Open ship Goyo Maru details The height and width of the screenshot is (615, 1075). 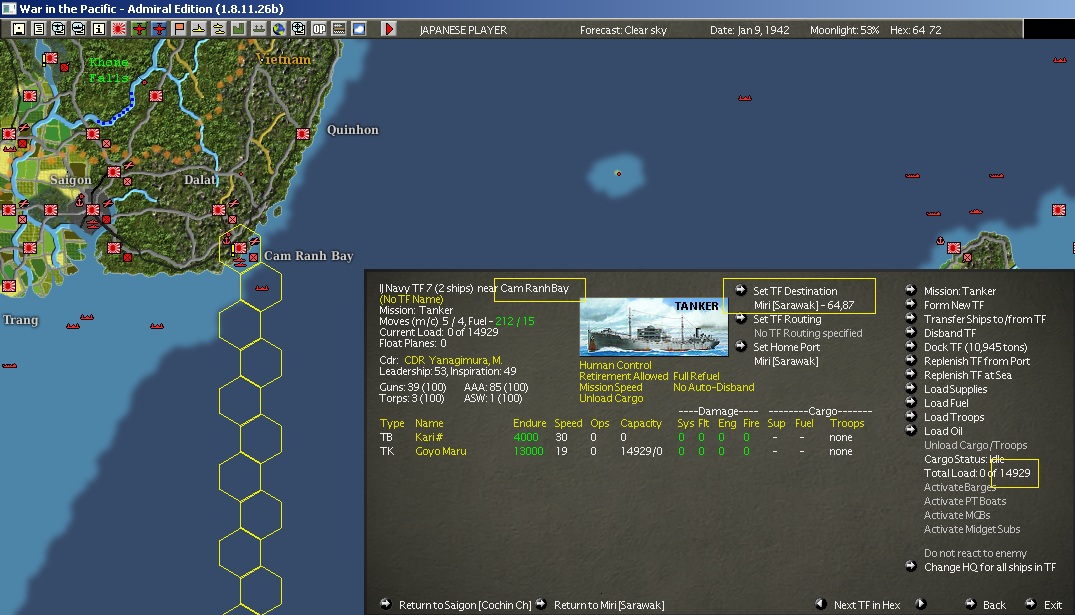(x=440, y=452)
